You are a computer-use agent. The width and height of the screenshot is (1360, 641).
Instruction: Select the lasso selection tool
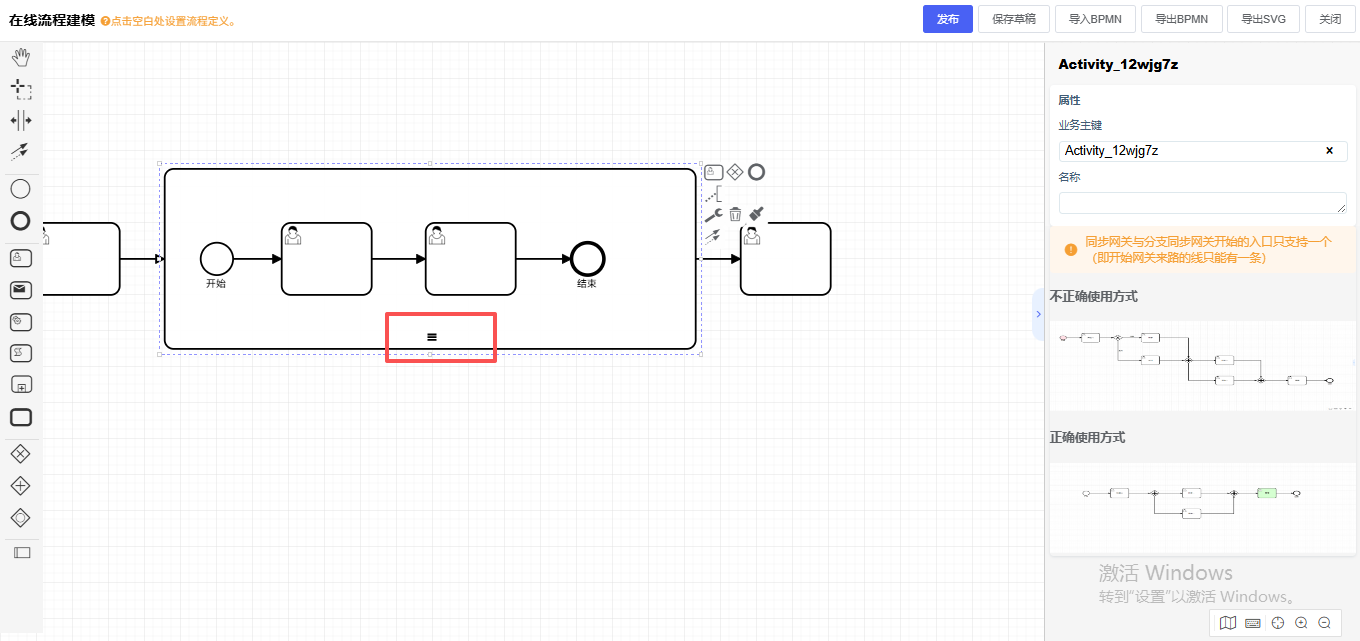tap(20, 90)
